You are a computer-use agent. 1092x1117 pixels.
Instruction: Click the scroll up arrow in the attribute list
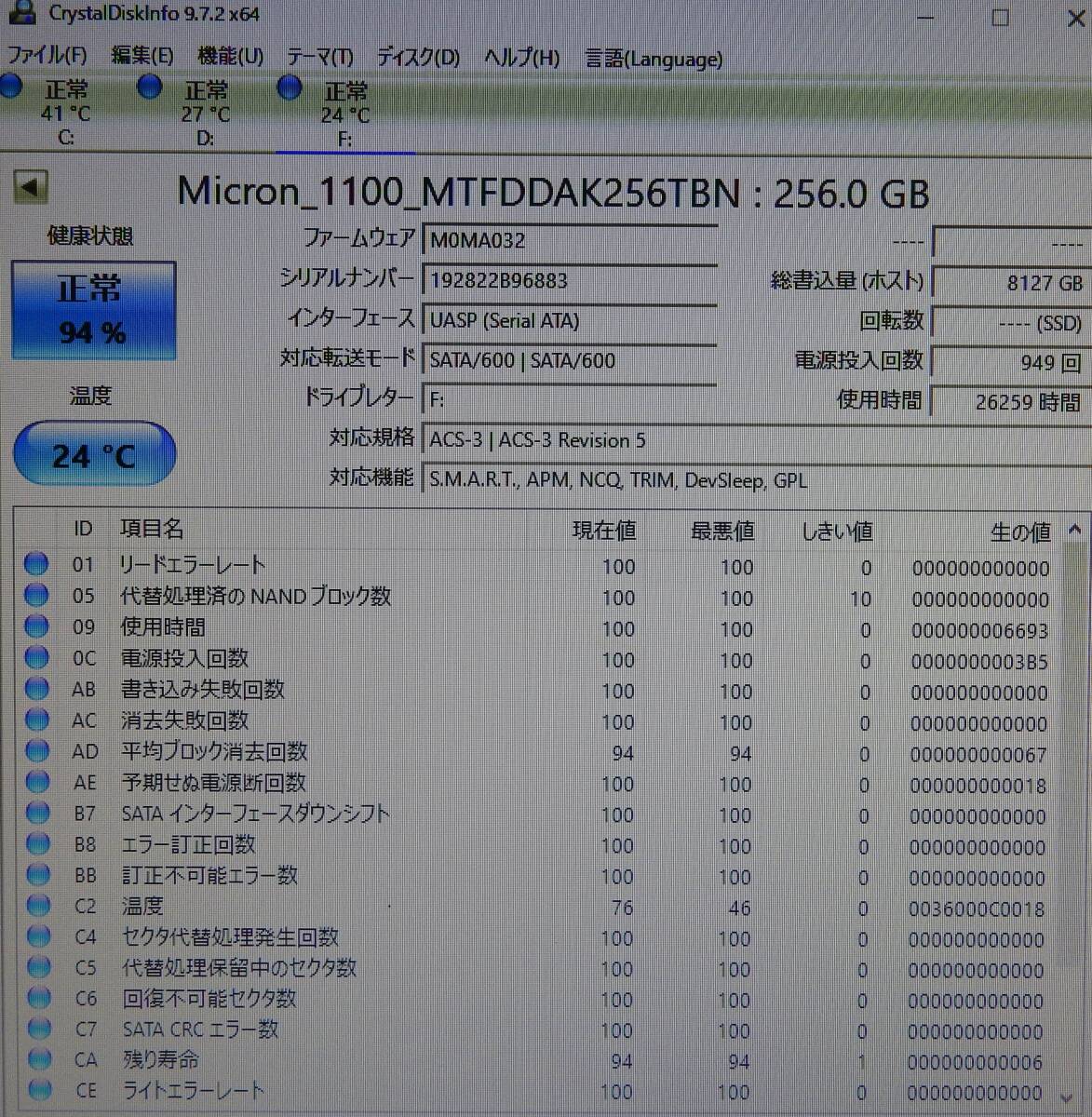[1074, 530]
